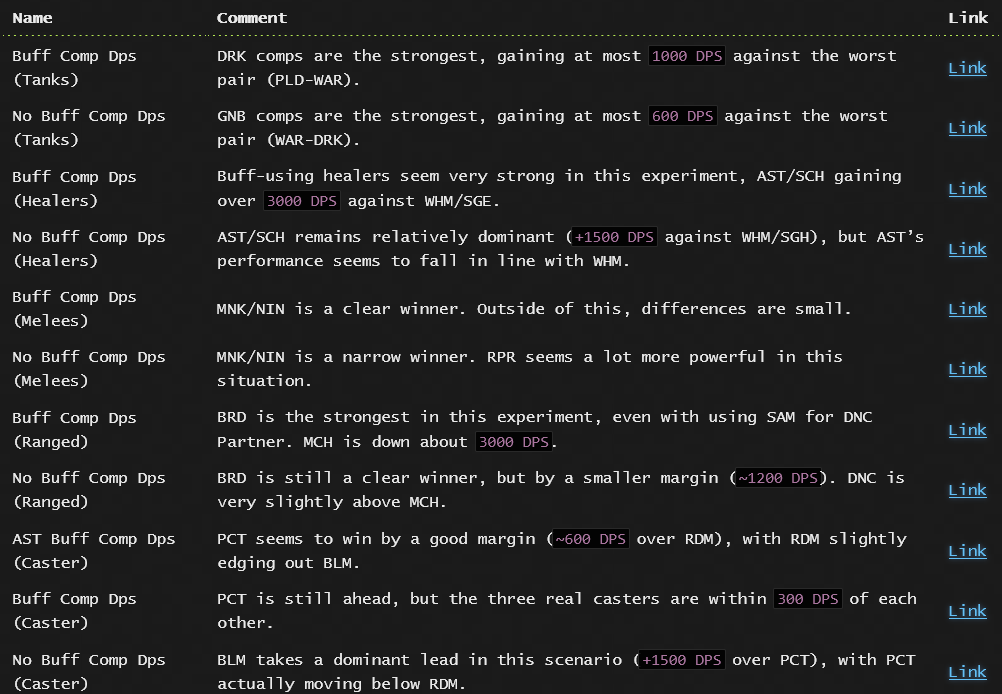Click comment 'BRD is still a clear winner'

coord(560,490)
